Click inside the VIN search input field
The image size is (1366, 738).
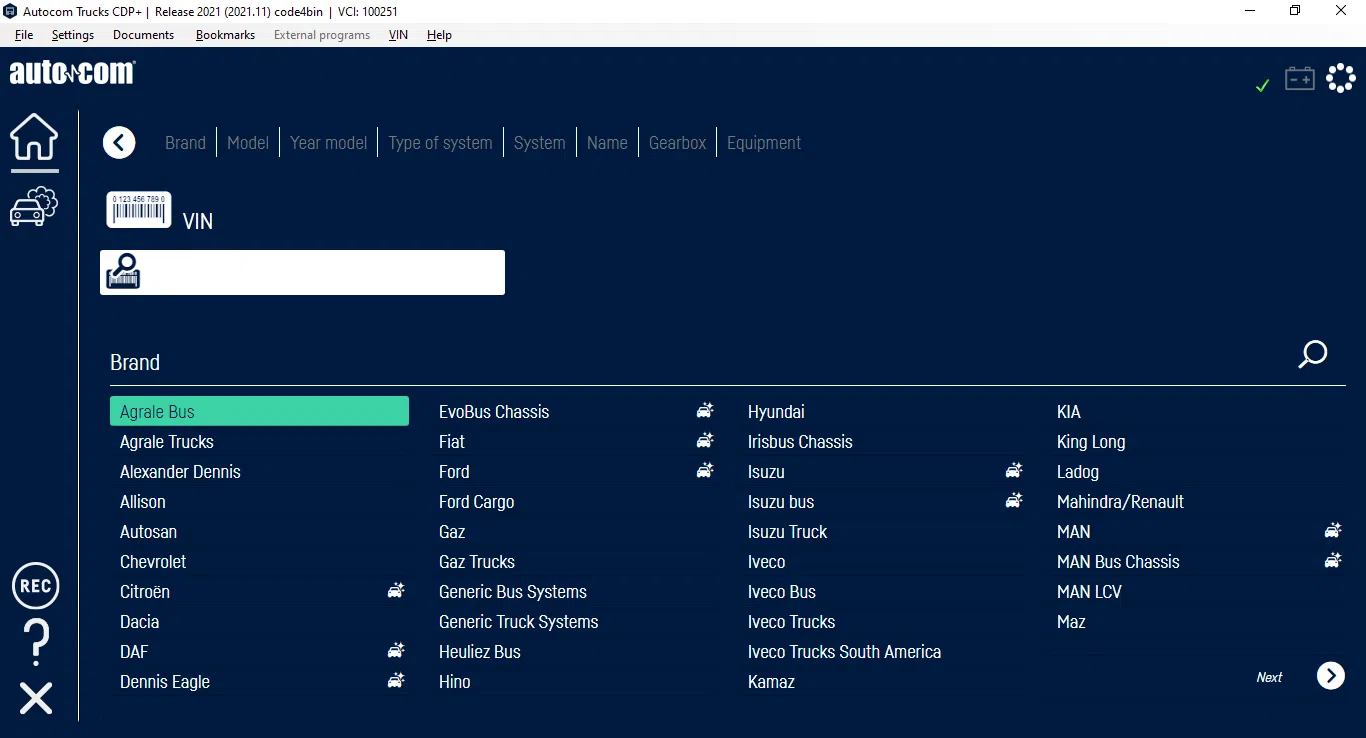pyautogui.click(x=320, y=273)
